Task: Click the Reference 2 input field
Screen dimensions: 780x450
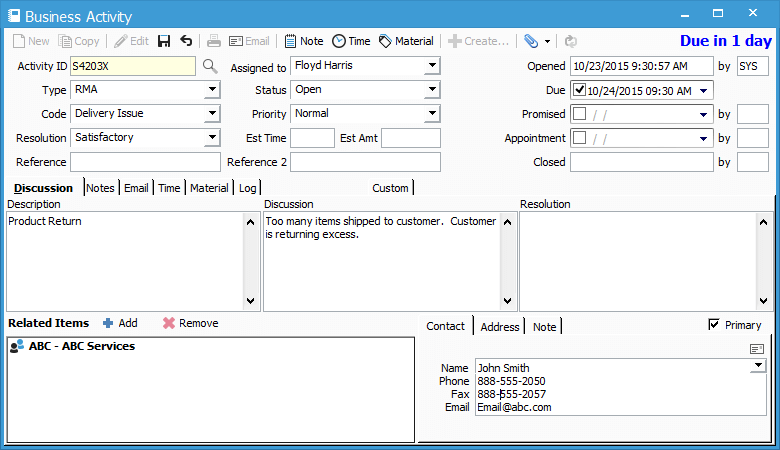Action: tap(366, 162)
